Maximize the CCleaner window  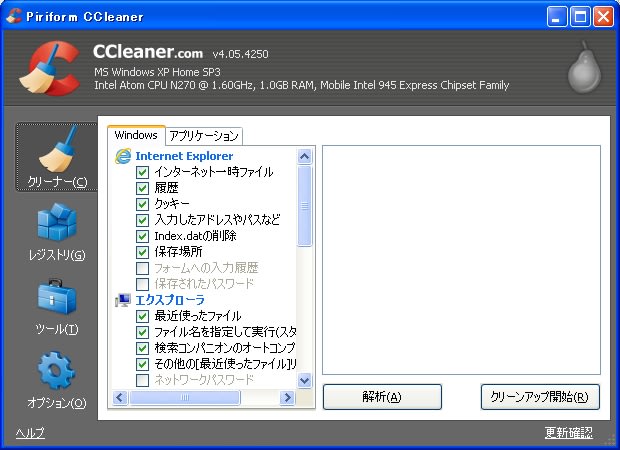pos(580,17)
